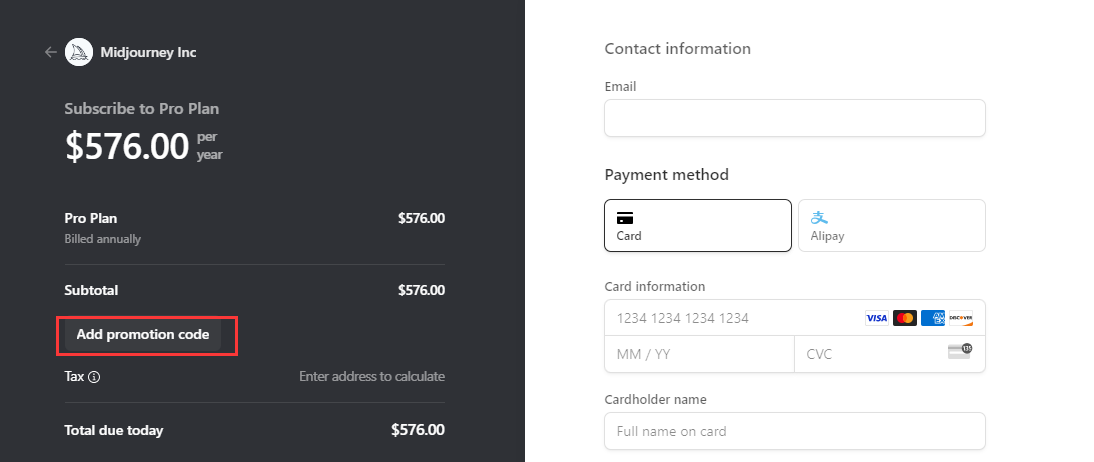
Task: Click the 'Payment method' heading
Action: point(666,174)
